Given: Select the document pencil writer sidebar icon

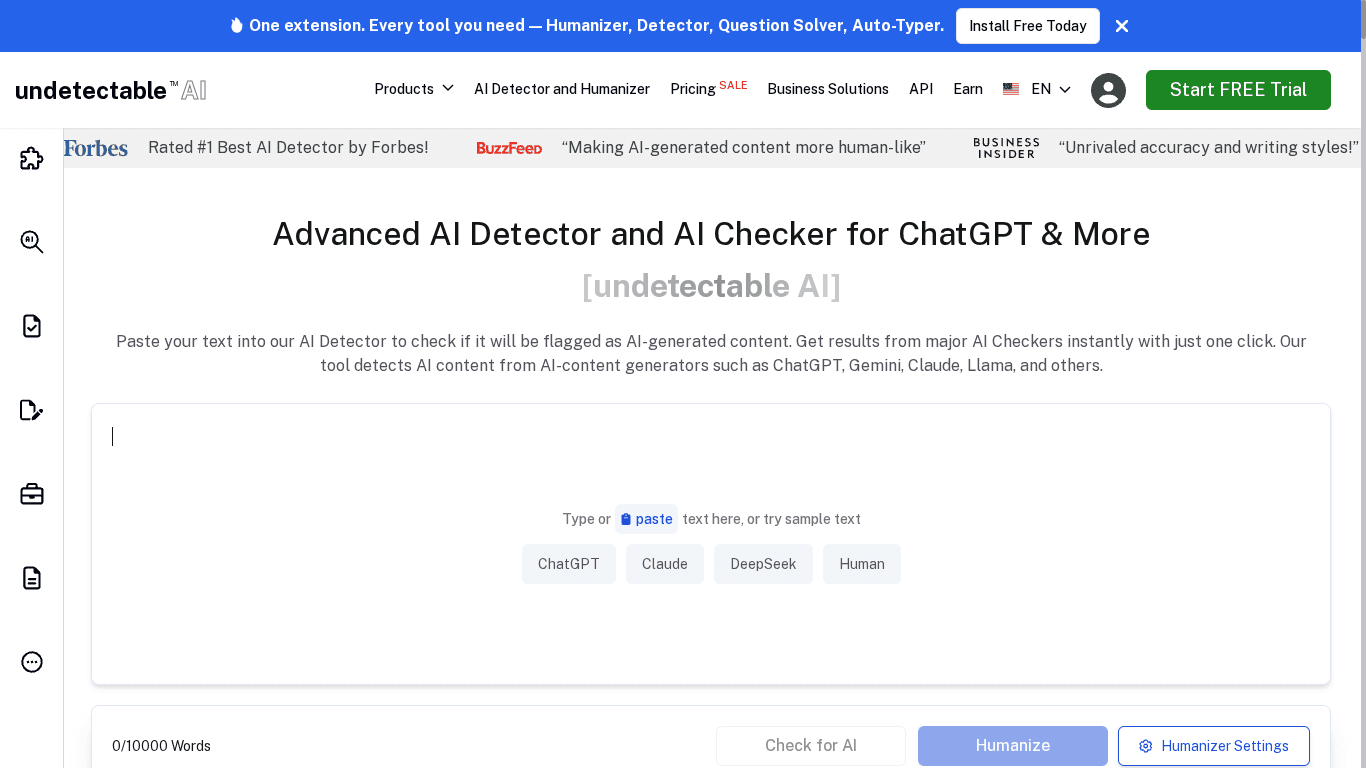Looking at the screenshot, I should click(x=32, y=410).
